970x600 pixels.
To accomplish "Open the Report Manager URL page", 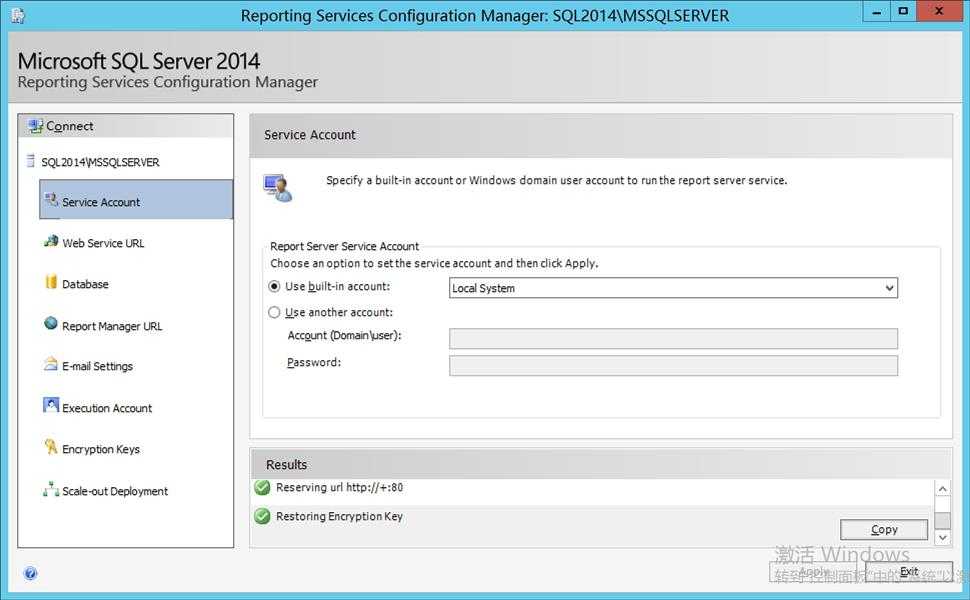I will (111, 326).
